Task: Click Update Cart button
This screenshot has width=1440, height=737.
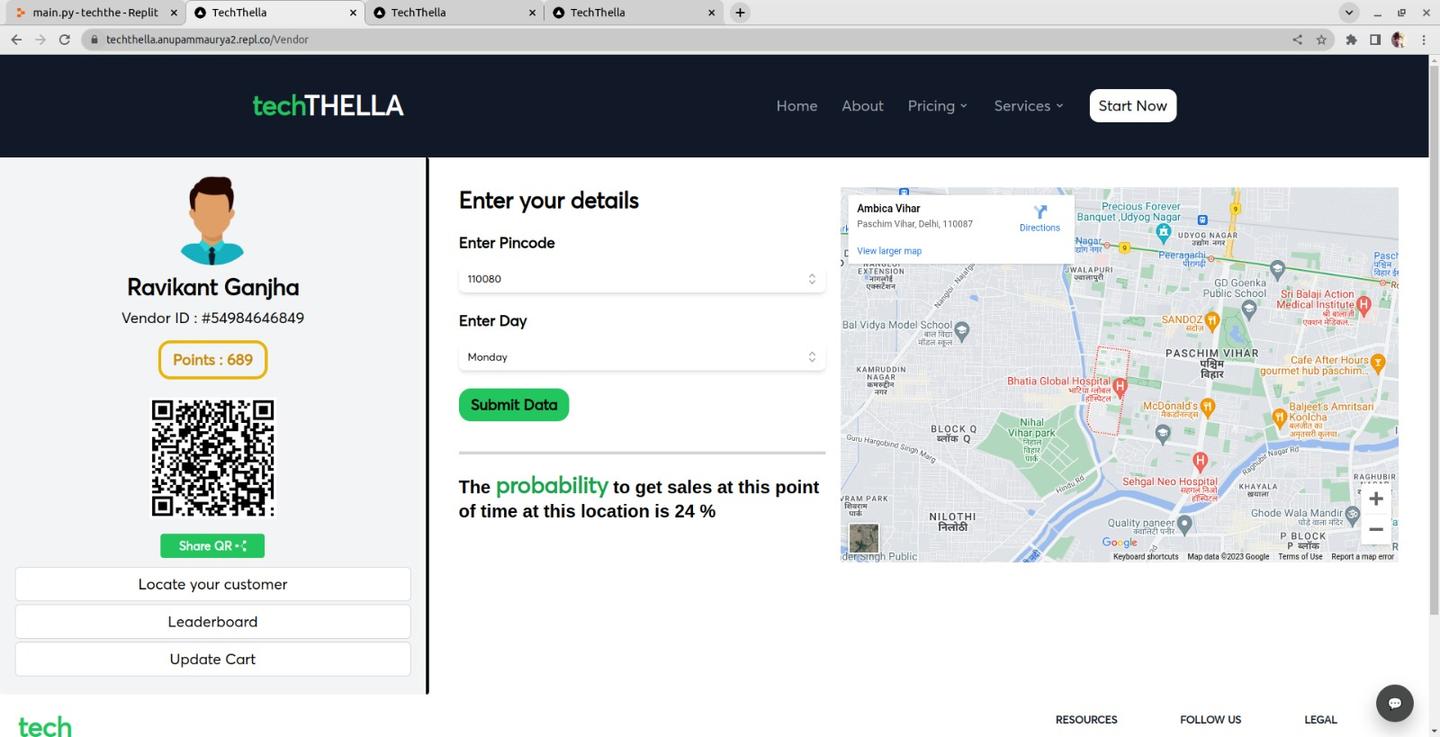Action: pyautogui.click(x=213, y=659)
